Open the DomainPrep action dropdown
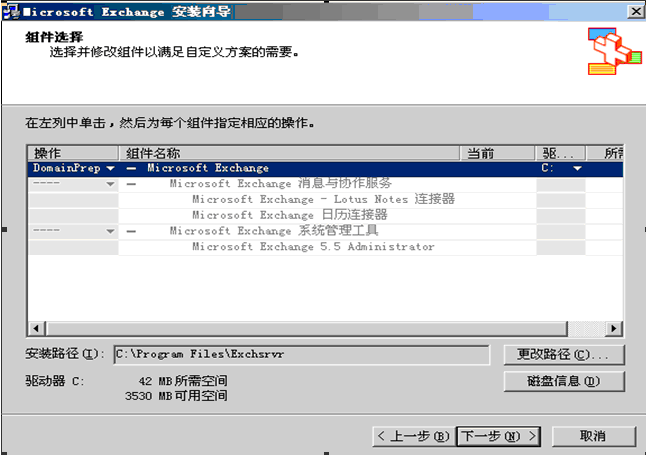This screenshot has width=646, height=455. (x=110, y=169)
